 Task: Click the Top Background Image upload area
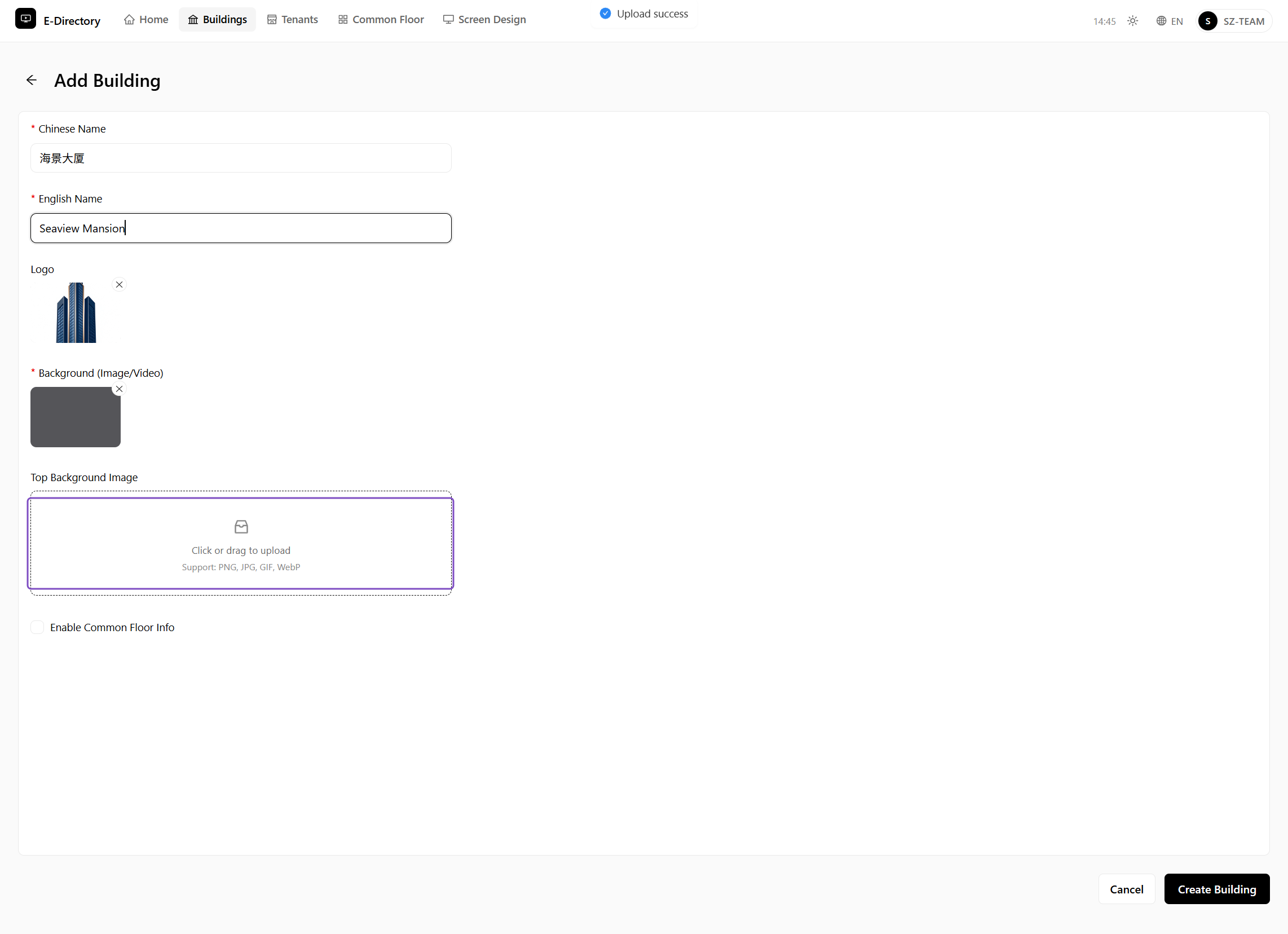(241, 543)
